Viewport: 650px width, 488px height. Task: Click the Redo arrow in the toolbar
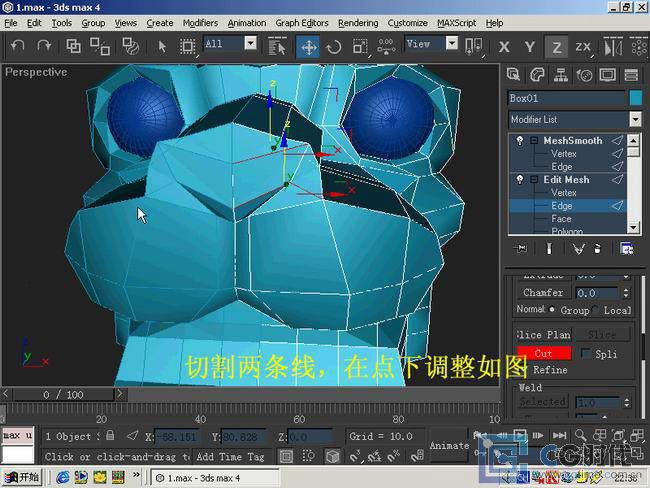tap(44, 46)
